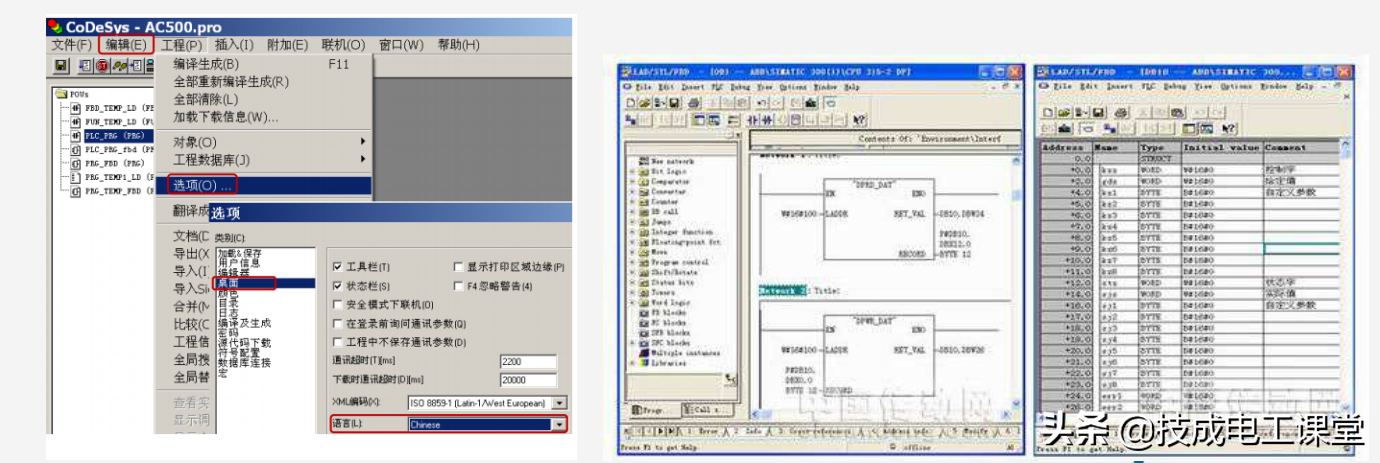Open Insert menu in left LAD/STL/FBD window
Image resolution: width=1380 pixels, height=463 pixels.
point(694,88)
